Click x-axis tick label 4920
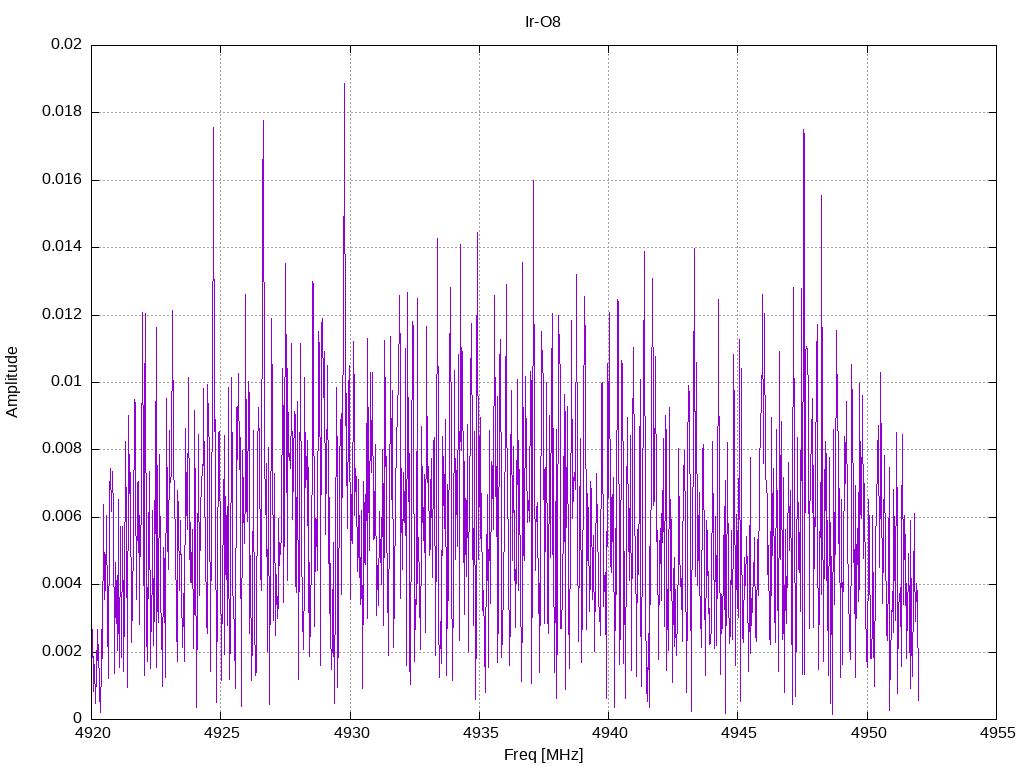The width and height of the screenshot is (1024, 768). [x=92, y=733]
